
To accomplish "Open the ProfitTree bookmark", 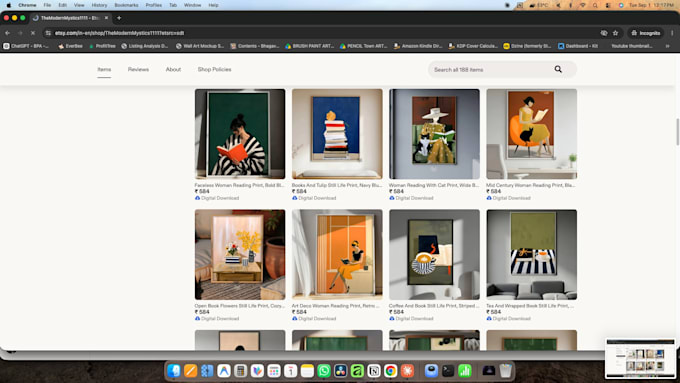I will 102,46.
